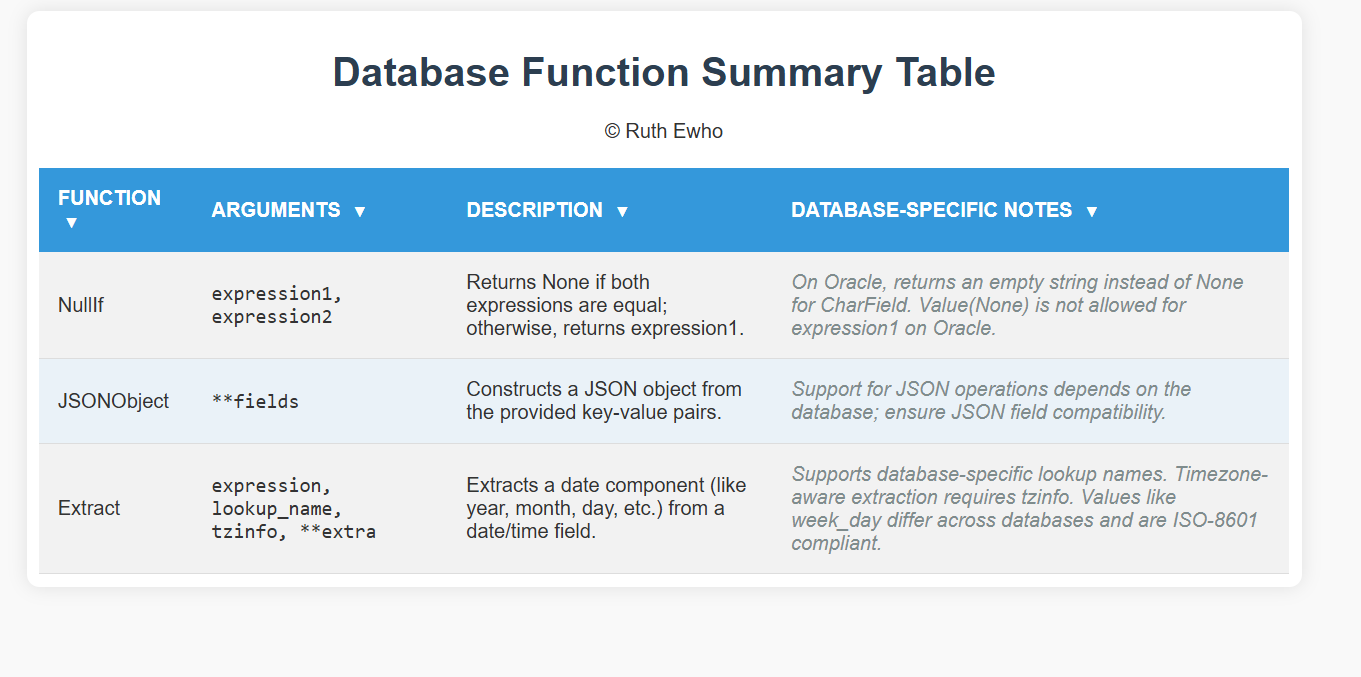Click the sort arrow beside Description header

pos(622,211)
